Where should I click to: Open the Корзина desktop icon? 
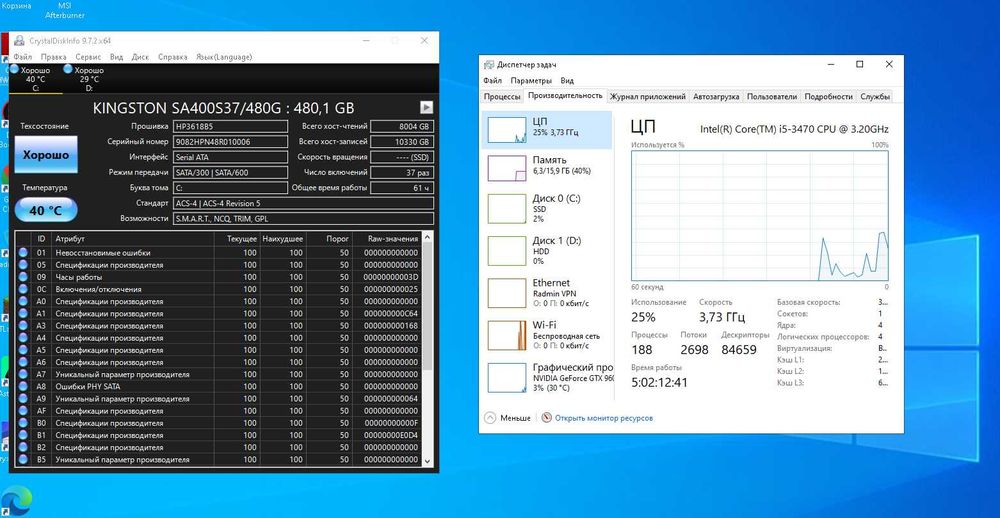[x=16, y=6]
